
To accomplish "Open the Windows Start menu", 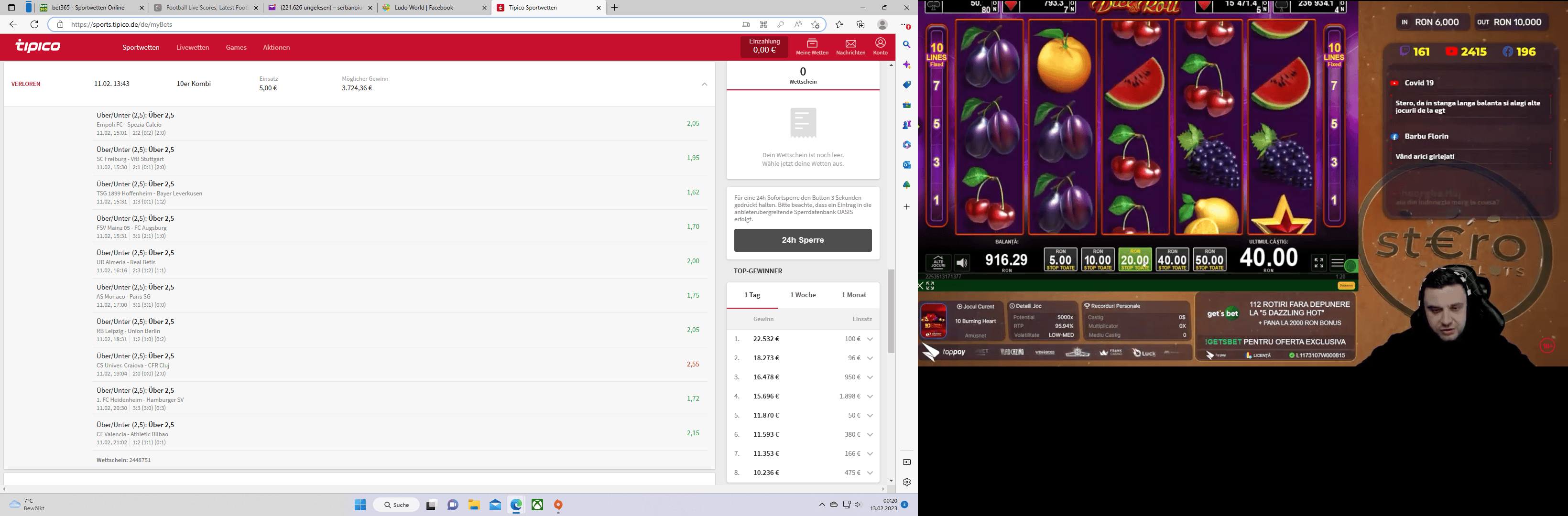I will [x=360, y=505].
